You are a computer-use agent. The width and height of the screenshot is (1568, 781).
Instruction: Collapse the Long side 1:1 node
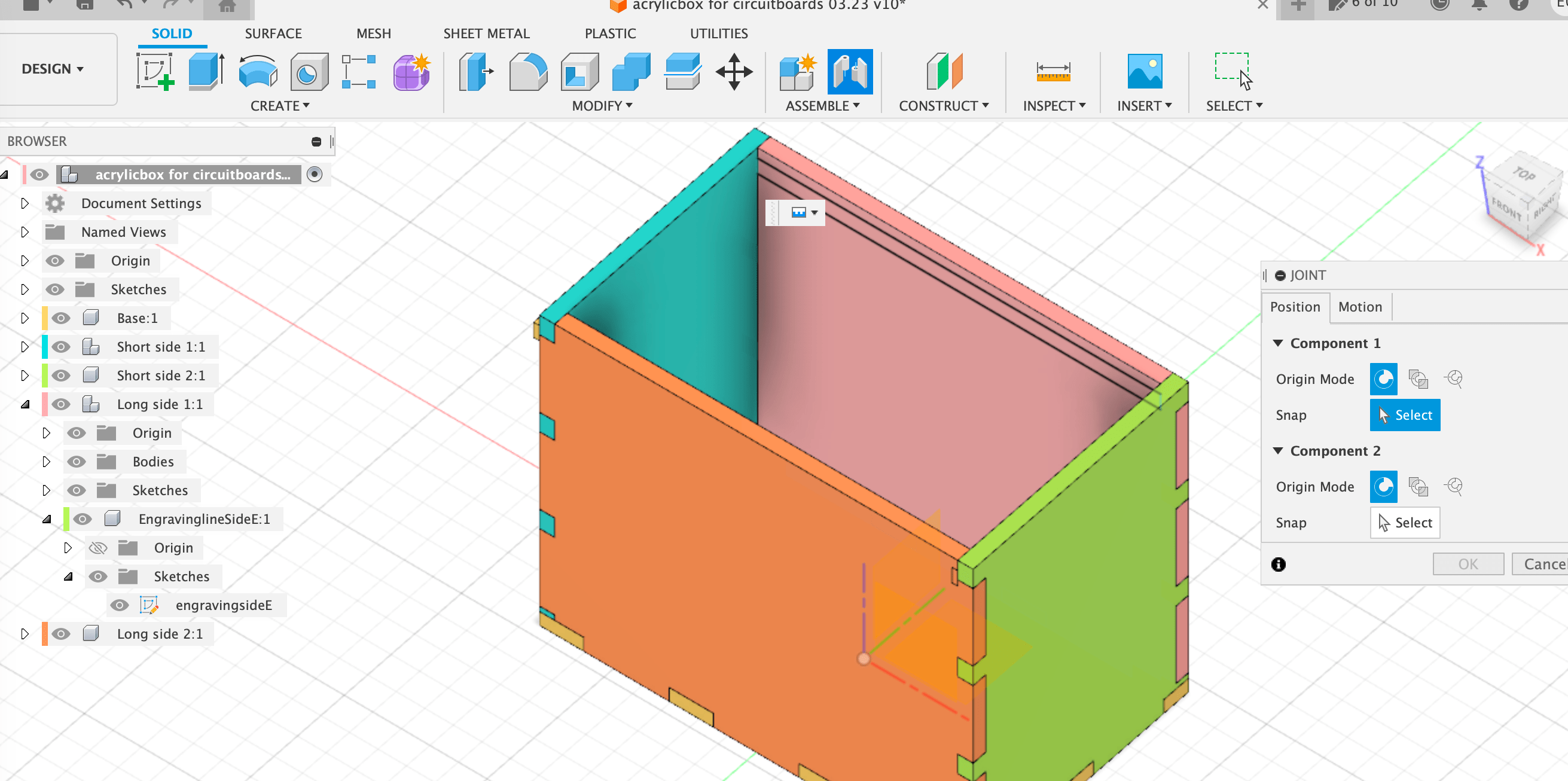tap(25, 404)
